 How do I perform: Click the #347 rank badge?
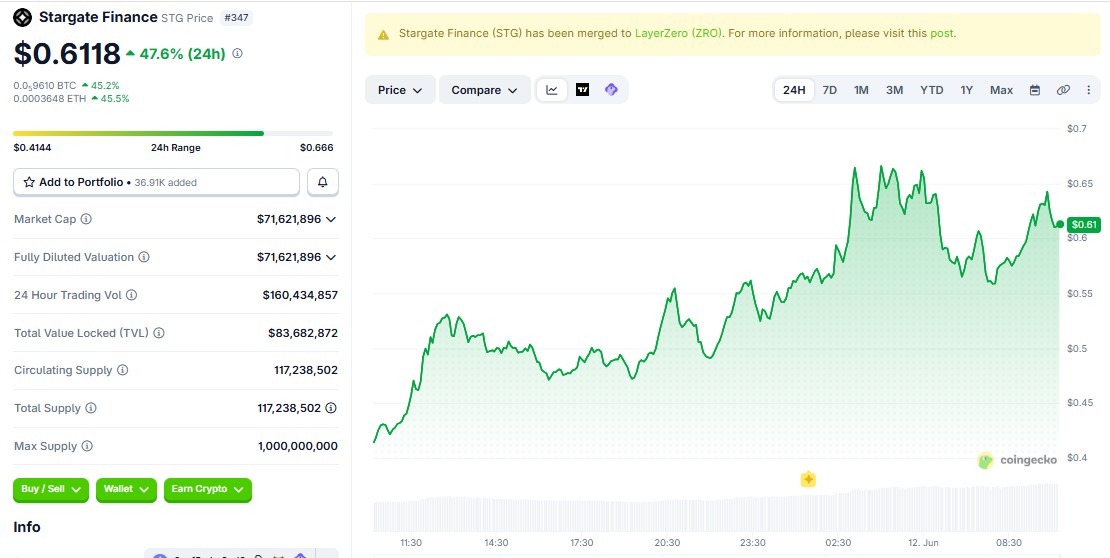236,18
